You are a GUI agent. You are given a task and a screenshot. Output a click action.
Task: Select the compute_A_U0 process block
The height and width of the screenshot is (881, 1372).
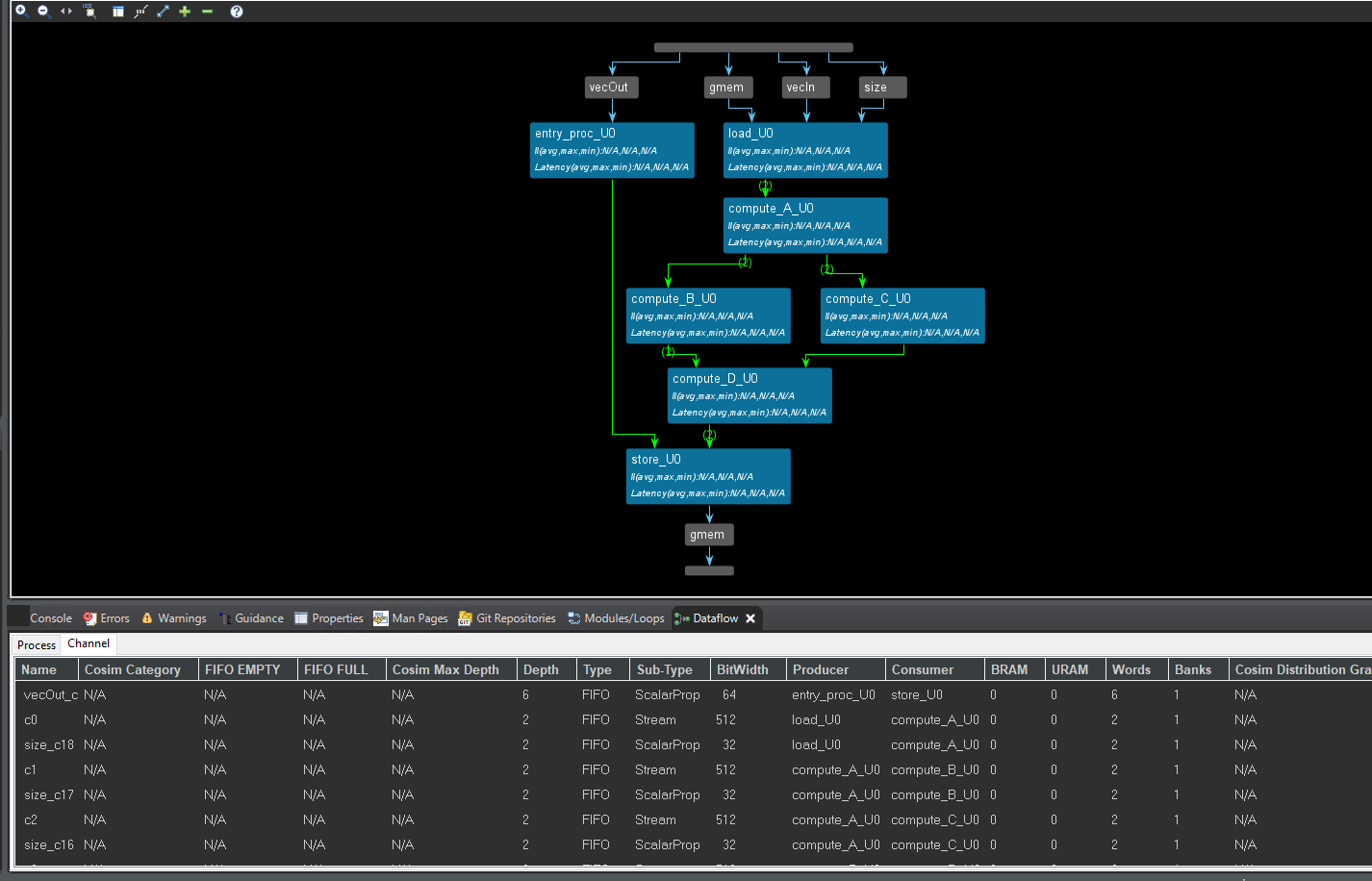click(x=805, y=225)
